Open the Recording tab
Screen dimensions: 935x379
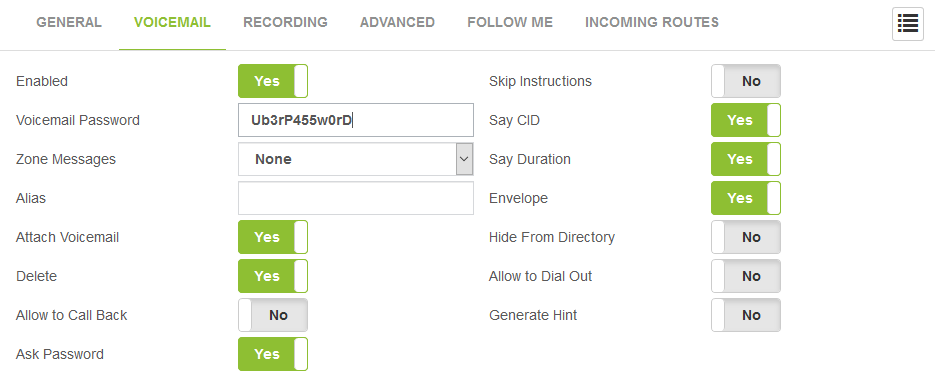click(x=285, y=23)
